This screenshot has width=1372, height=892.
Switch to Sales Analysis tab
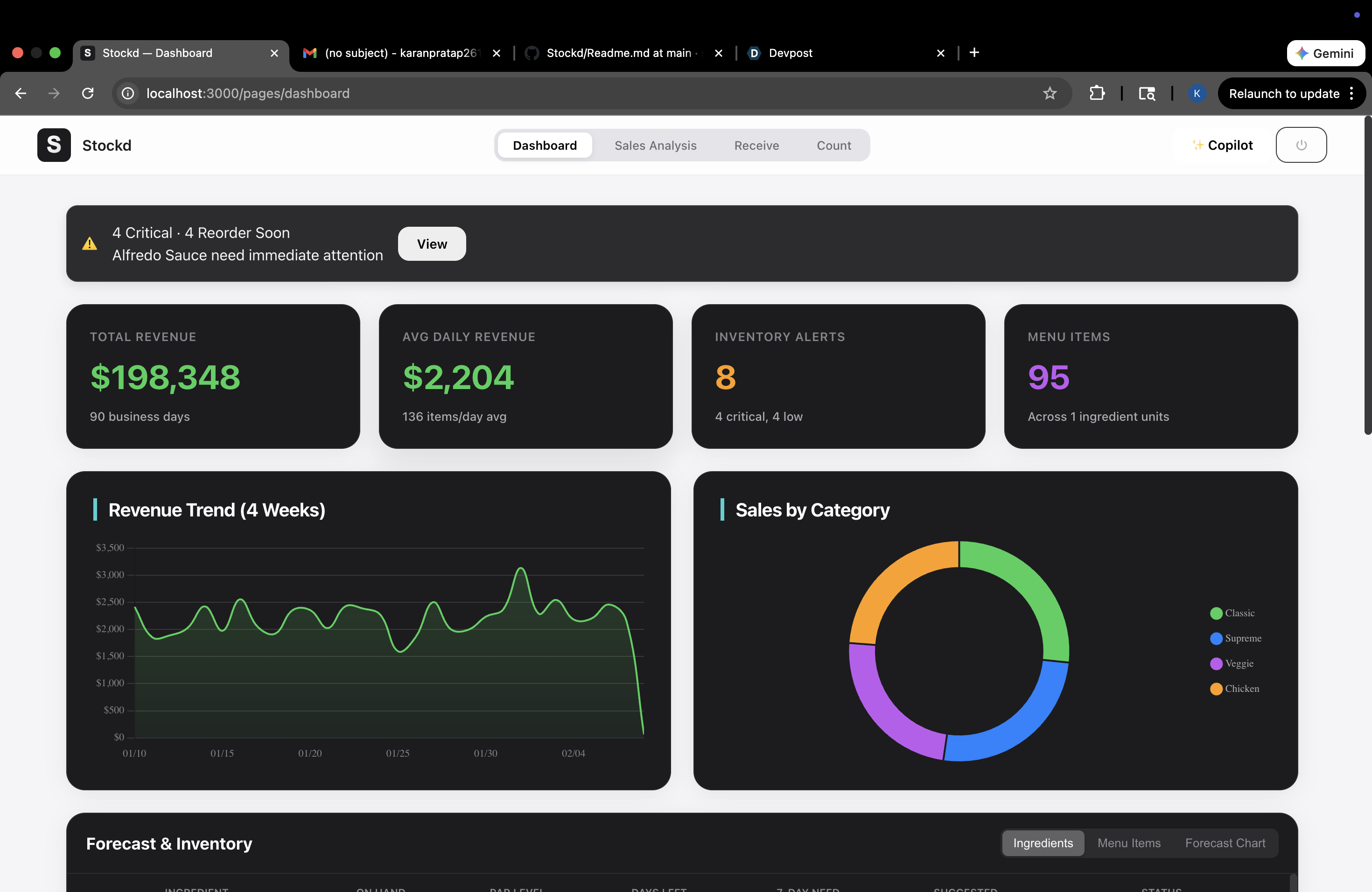pyautogui.click(x=656, y=145)
